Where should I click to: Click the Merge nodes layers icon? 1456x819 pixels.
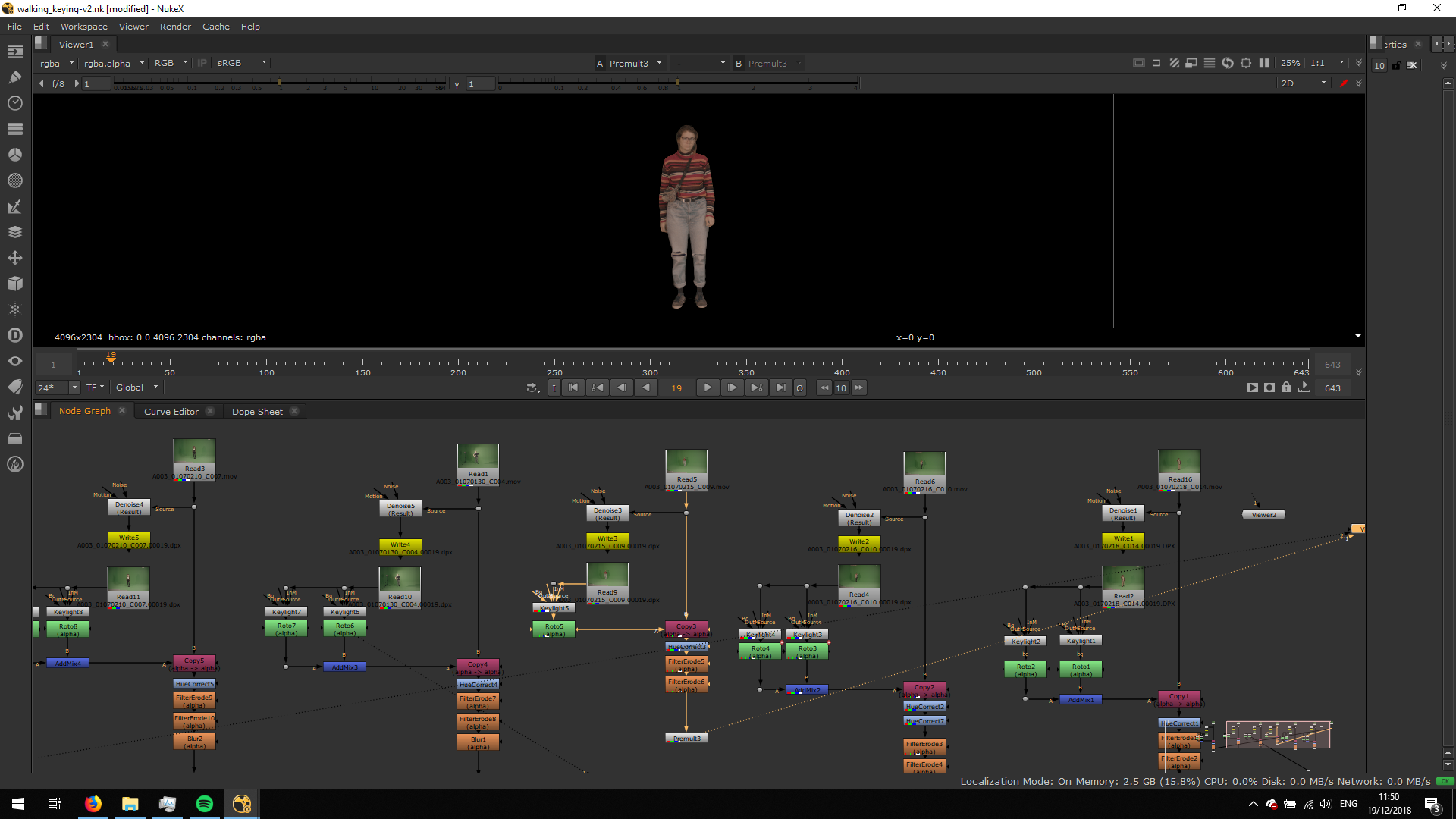click(x=14, y=232)
